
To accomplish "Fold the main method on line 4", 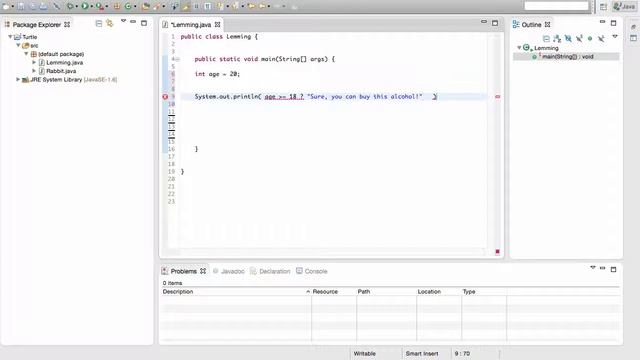I will click(x=178, y=59).
